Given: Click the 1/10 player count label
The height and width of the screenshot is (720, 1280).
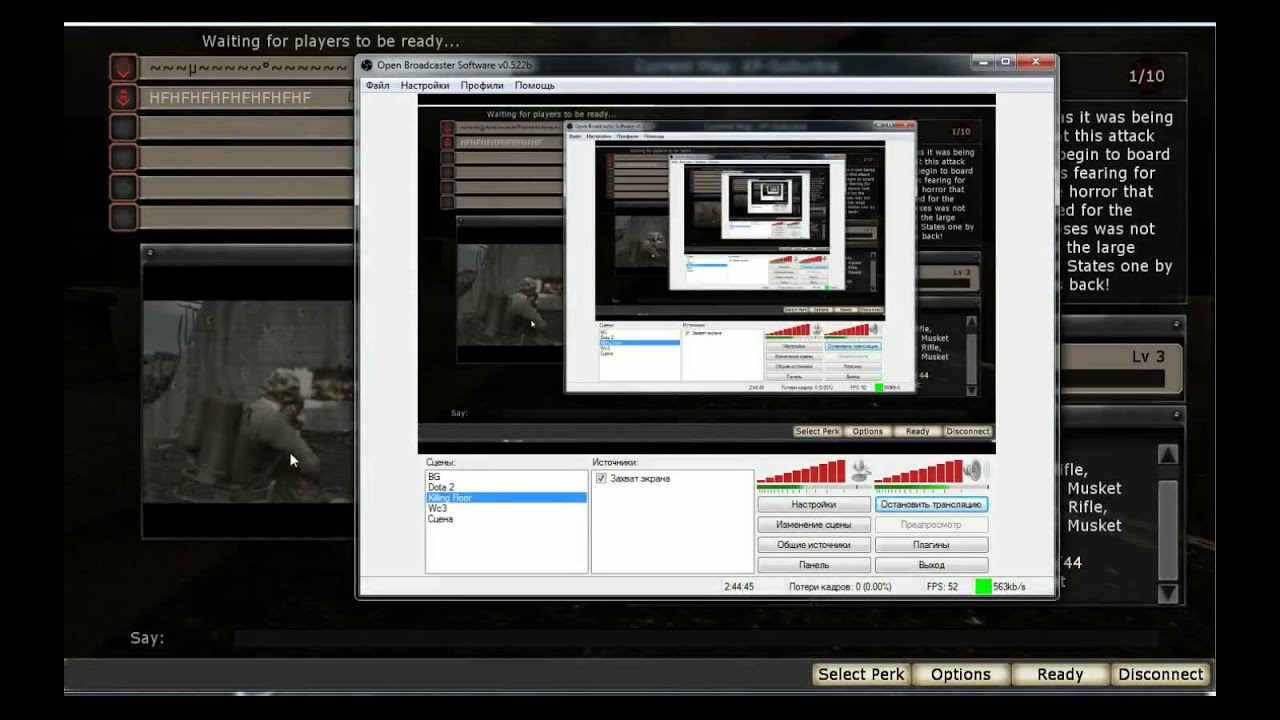Looking at the screenshot, I should [x=1146, y=76].
